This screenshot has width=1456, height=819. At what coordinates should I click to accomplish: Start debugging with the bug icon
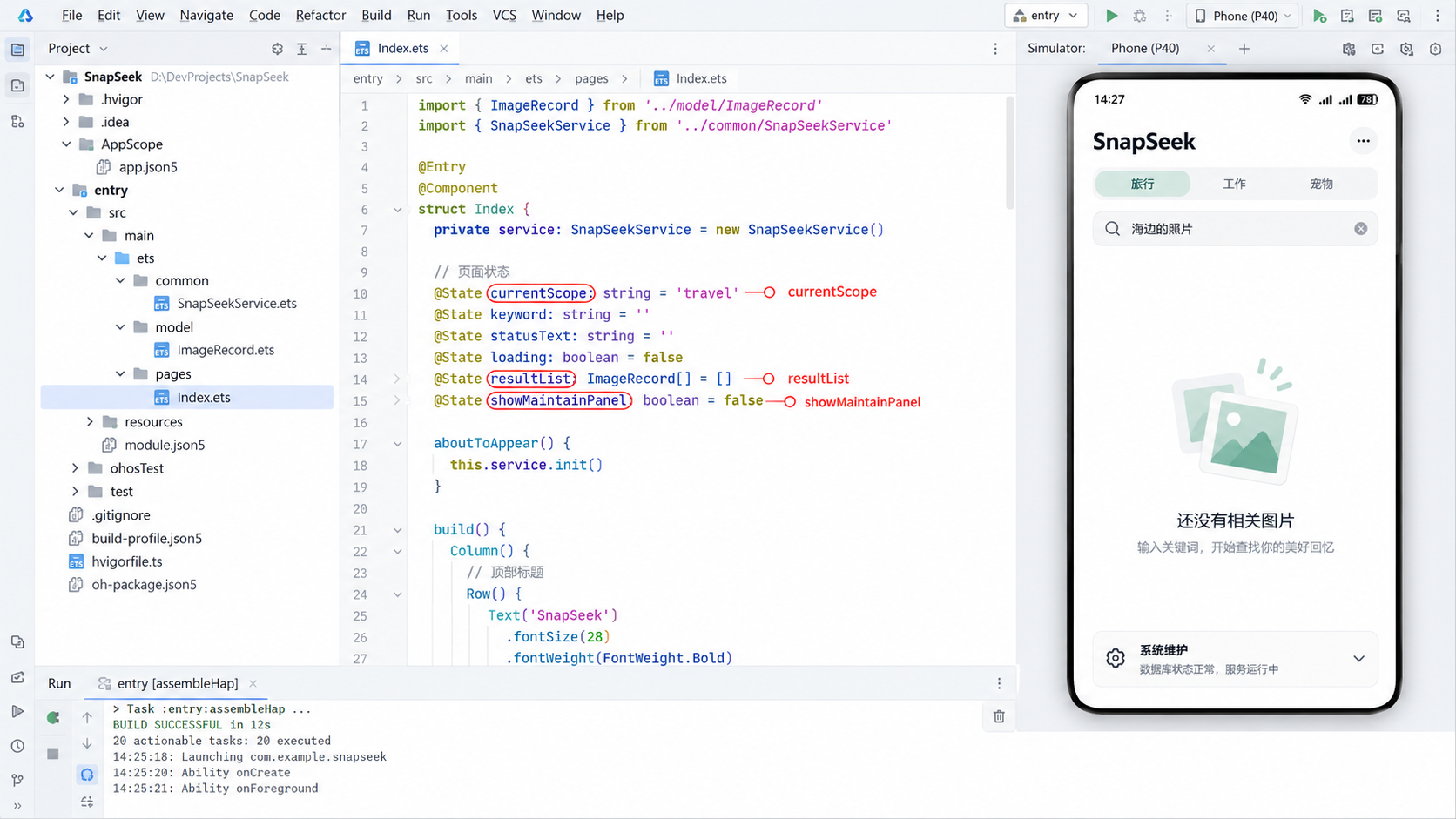tap(1140, 16)
